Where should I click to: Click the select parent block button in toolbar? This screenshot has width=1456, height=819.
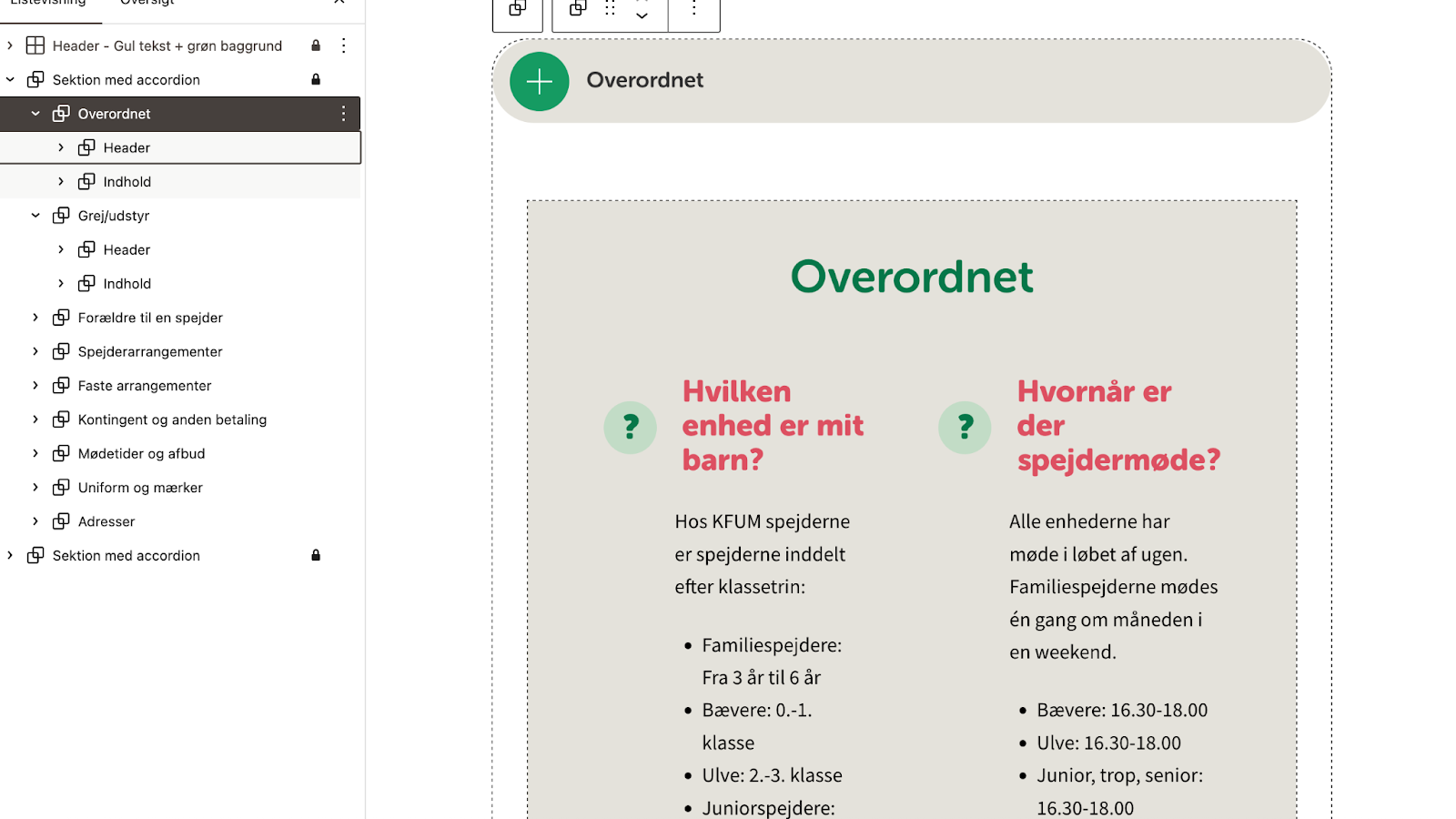coord(518,9)
